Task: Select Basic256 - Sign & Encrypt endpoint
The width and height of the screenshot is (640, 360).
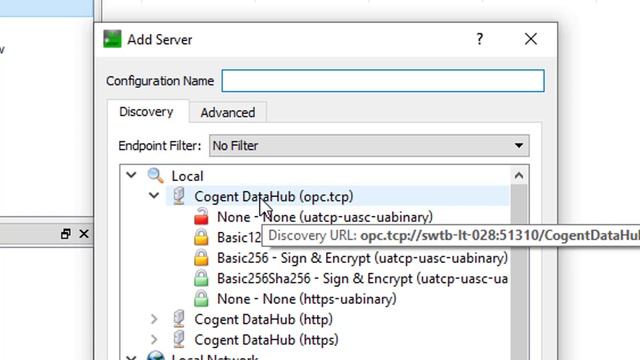Action: click(362, 258)
